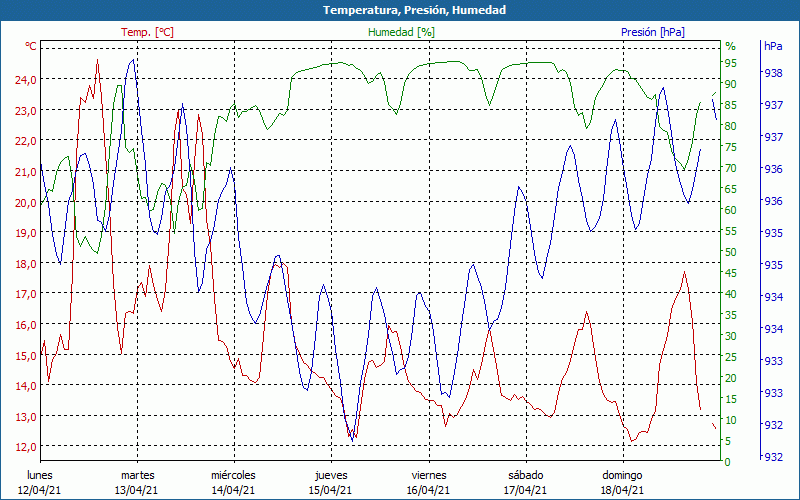
Task: Click the 15 humidity axis value
Action: click(731, 399)
